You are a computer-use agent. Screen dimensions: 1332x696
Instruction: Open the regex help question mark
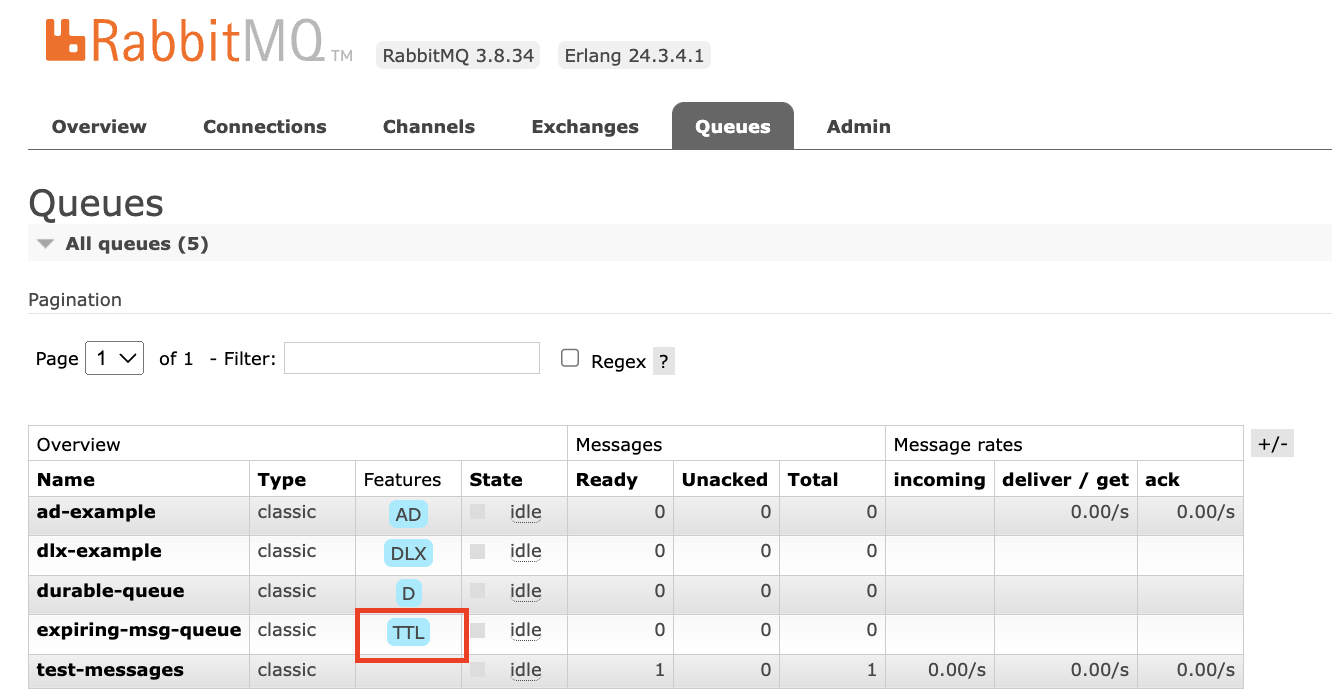[664, 361]
